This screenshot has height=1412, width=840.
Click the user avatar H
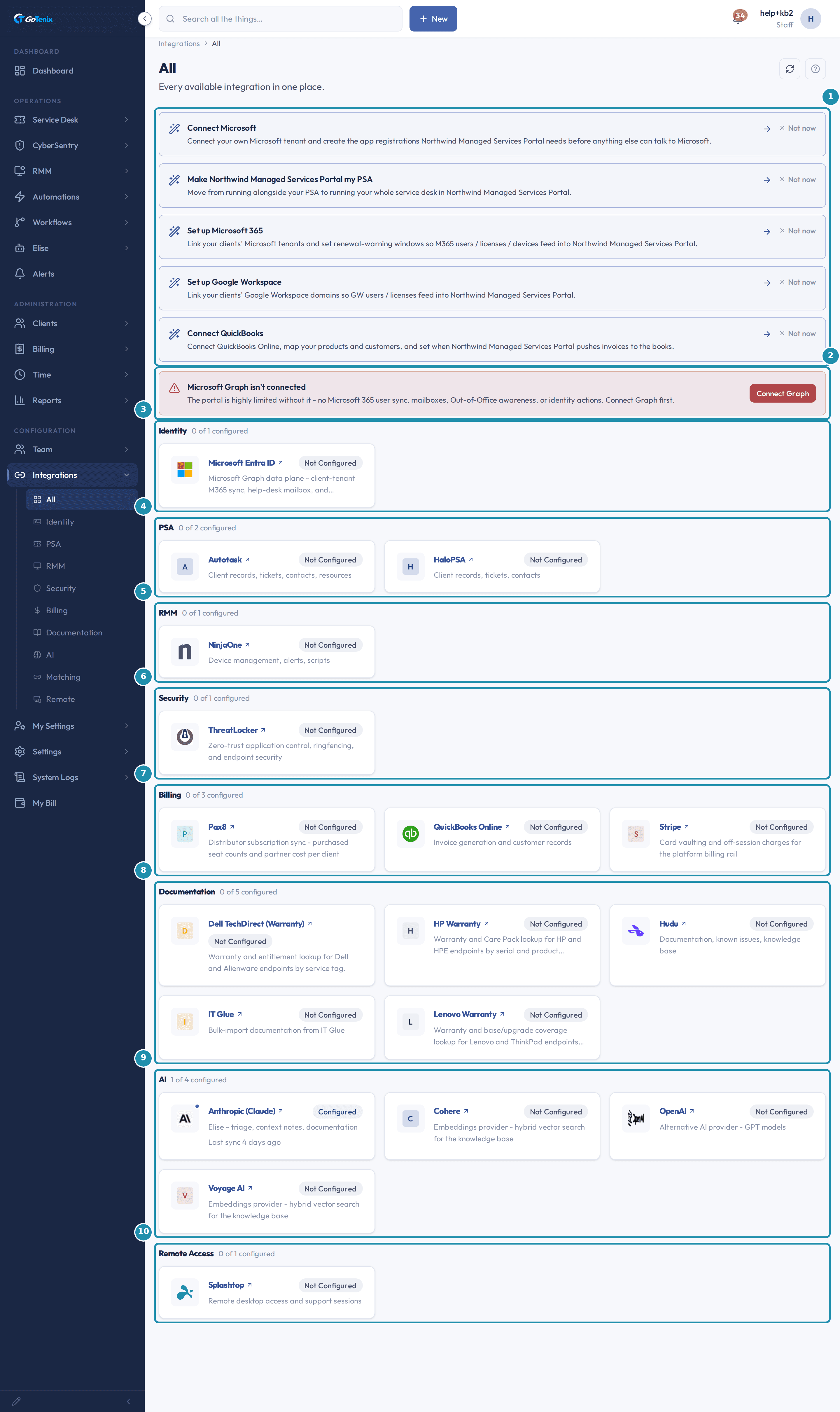pos(810,19)
